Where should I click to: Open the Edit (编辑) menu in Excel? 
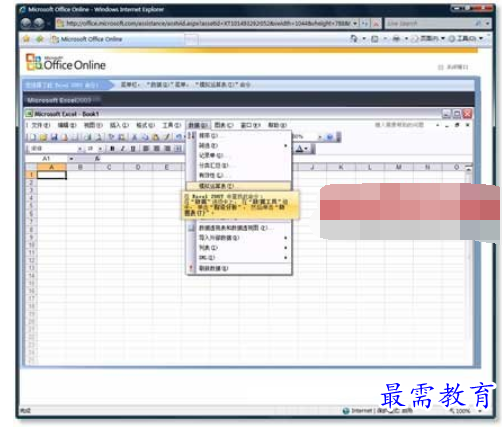point(67,125)
